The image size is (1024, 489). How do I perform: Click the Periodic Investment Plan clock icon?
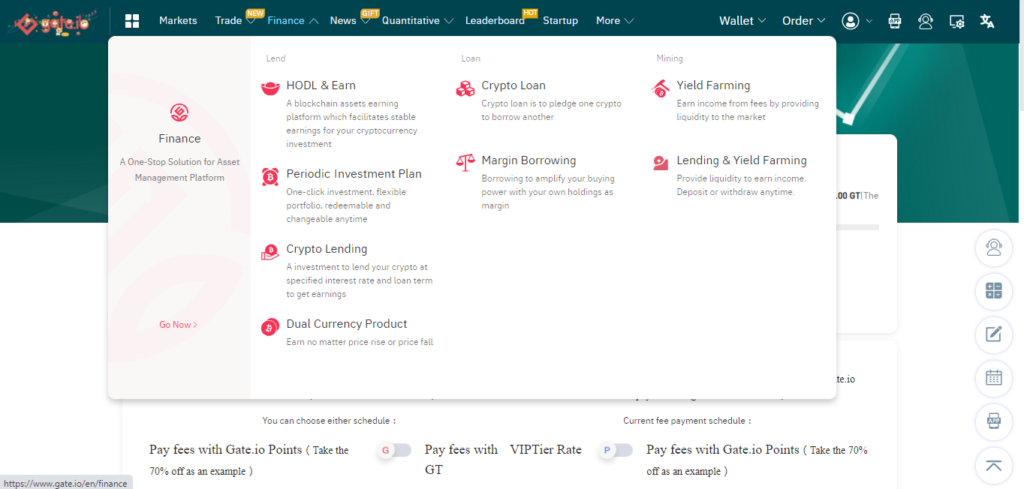point(270,177)
